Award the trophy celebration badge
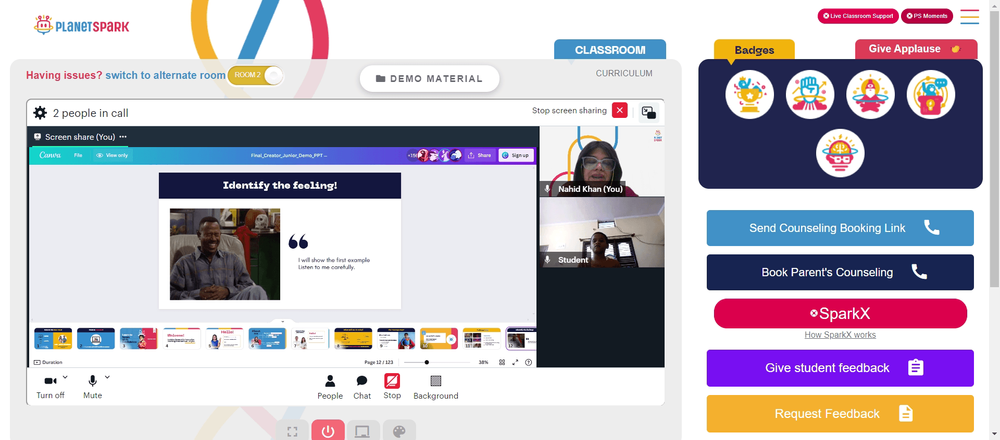 (749, 94)
